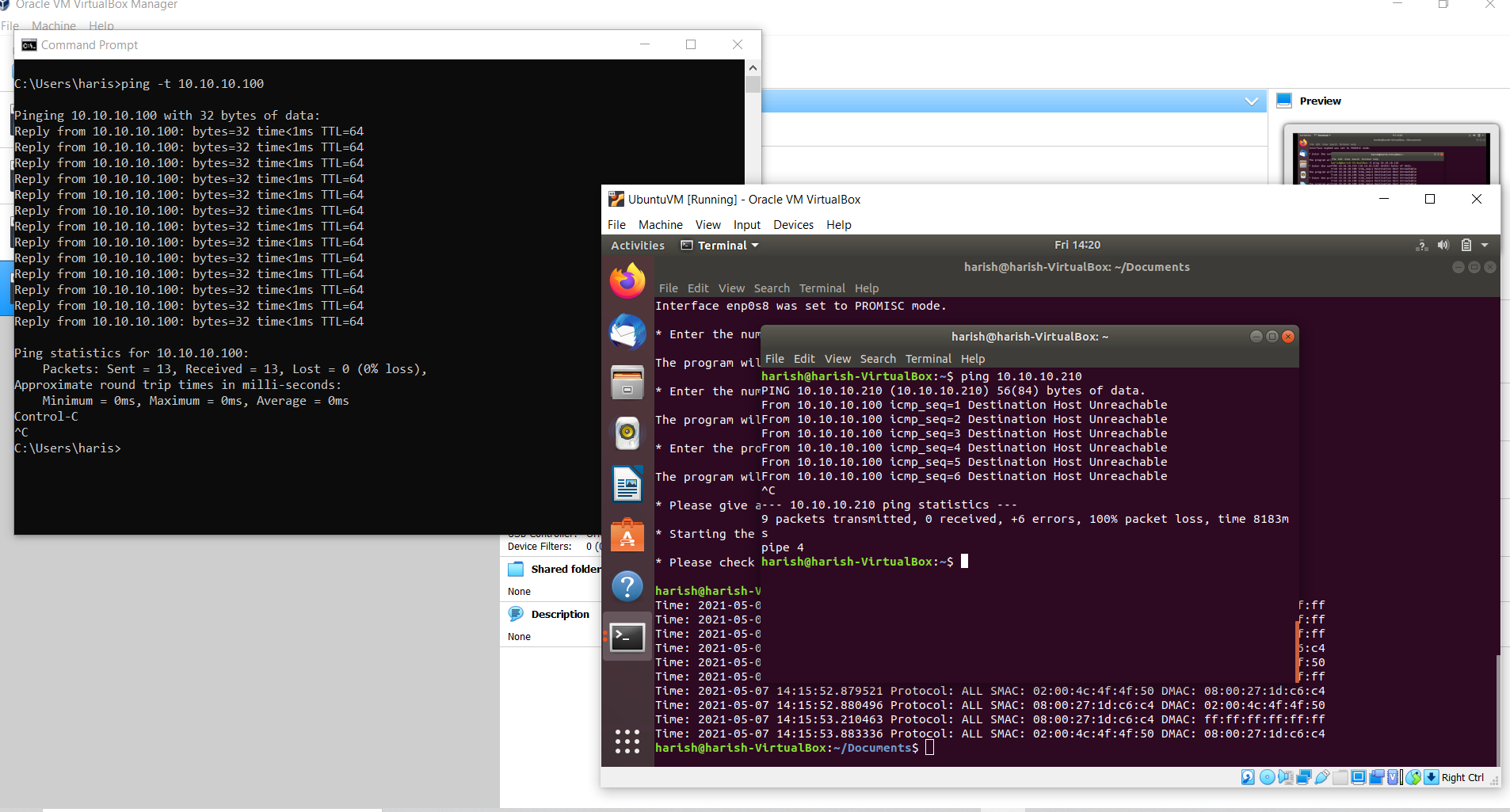Click the display status icon in VM bar
This screenshot has height=812, width=1510.
pyautogui.click(x=1359, y=777)
